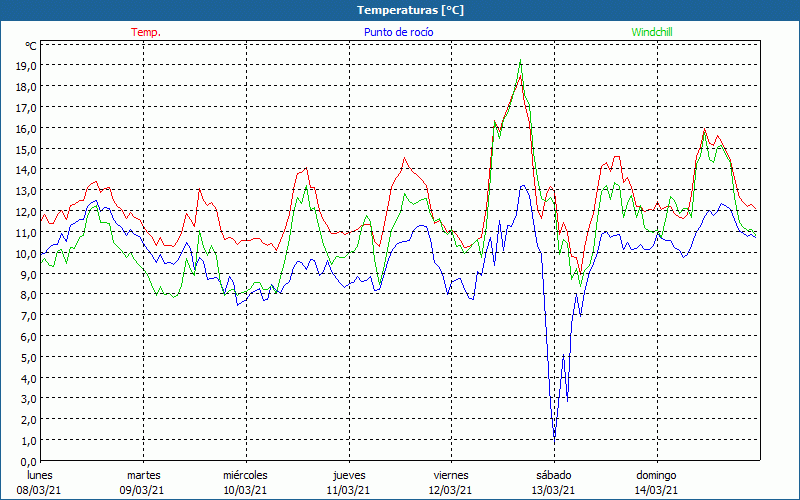Click the 'domingo' day label
Screen dimensions: 800x500
click(656, 475)
